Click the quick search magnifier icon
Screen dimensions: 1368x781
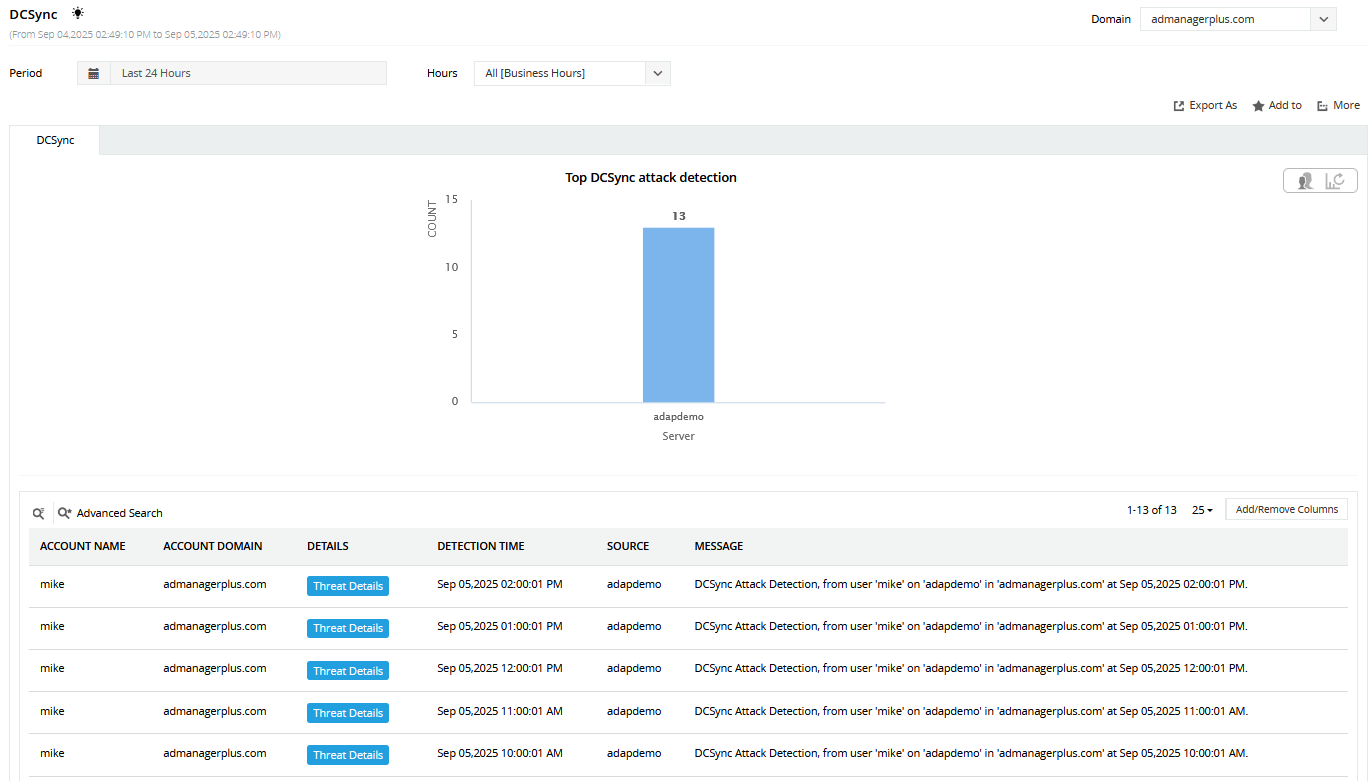38,513
